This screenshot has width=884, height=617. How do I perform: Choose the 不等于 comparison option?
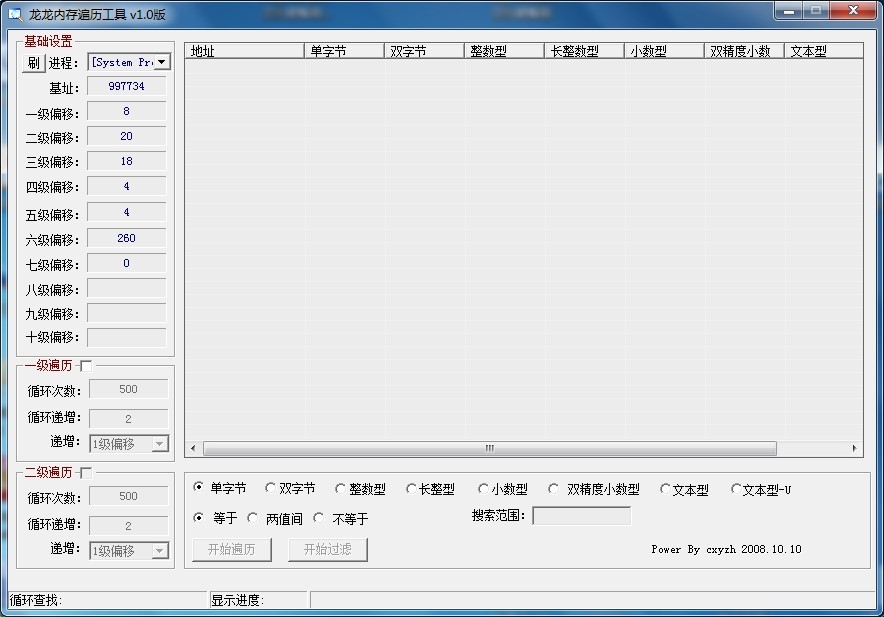[319, 518]
